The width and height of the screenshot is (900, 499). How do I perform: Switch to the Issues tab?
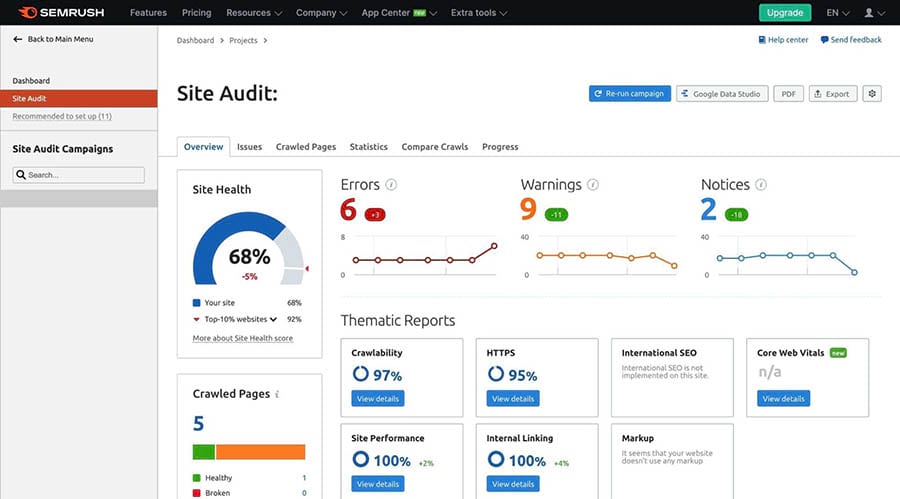249,147
